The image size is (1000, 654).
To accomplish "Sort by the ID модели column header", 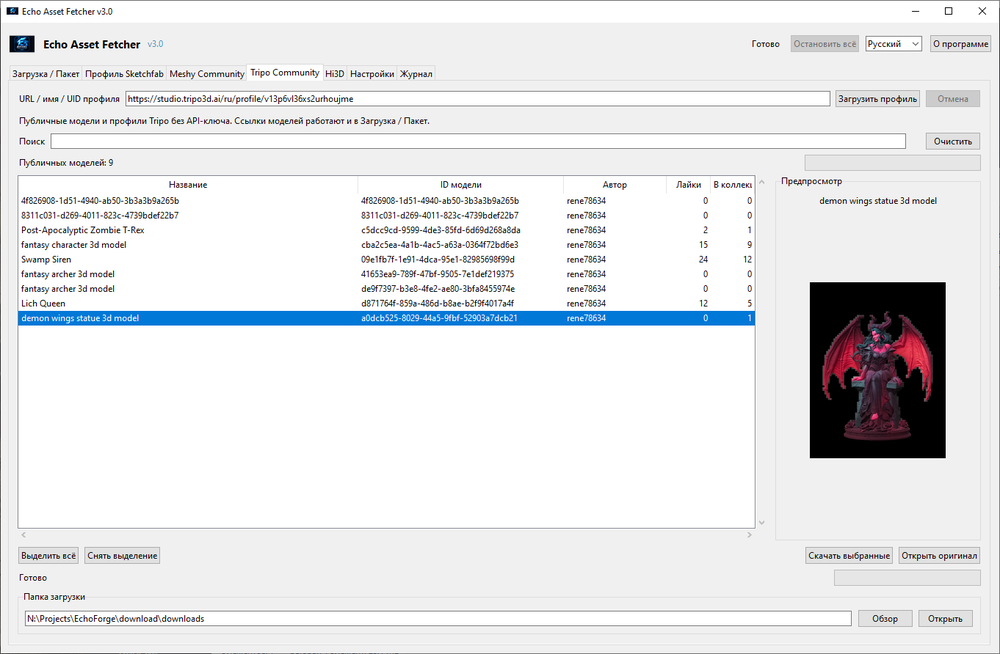I will [x=460, y=184].
